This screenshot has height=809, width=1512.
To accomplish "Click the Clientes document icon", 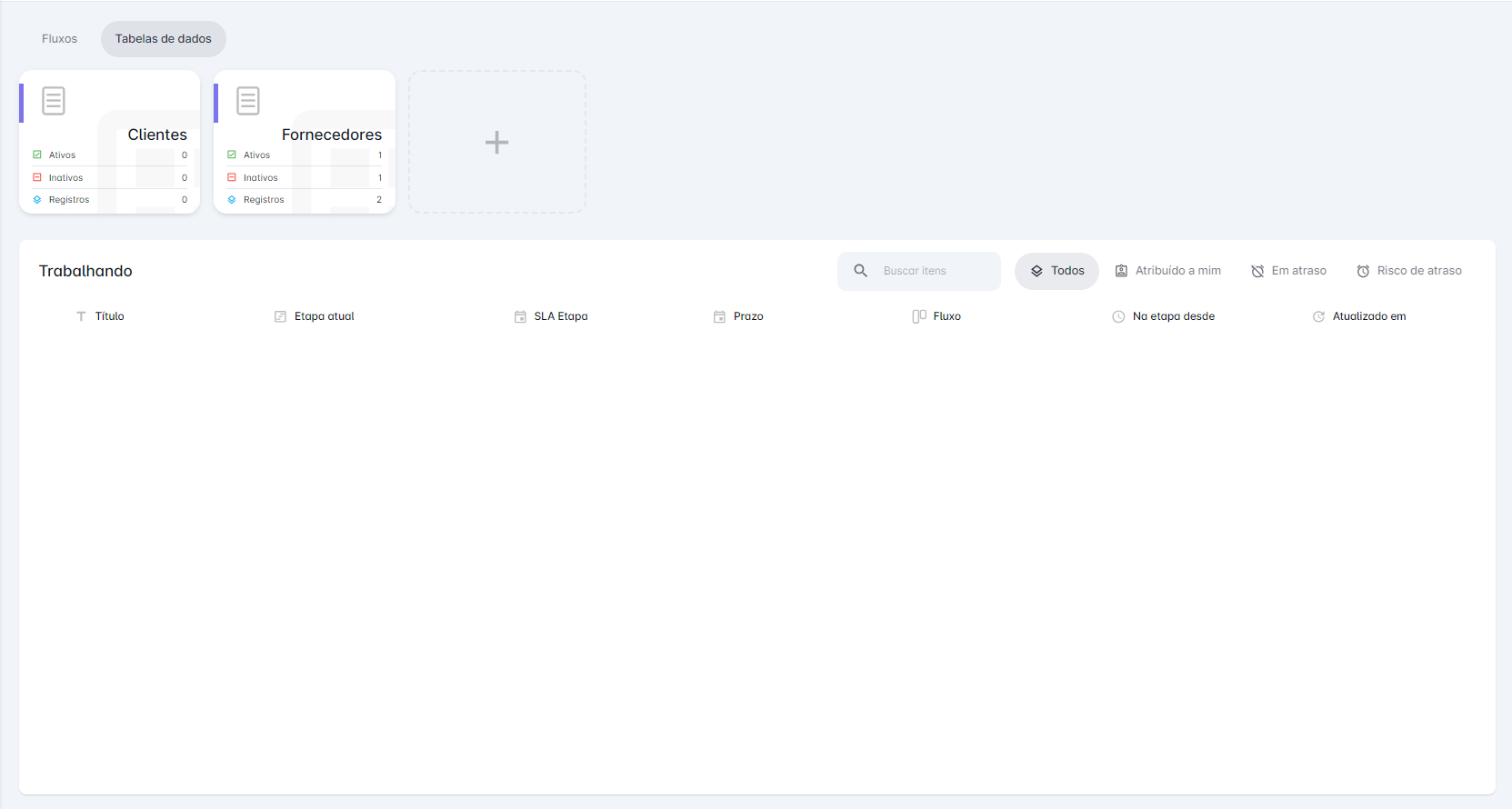I will [54, 101].
